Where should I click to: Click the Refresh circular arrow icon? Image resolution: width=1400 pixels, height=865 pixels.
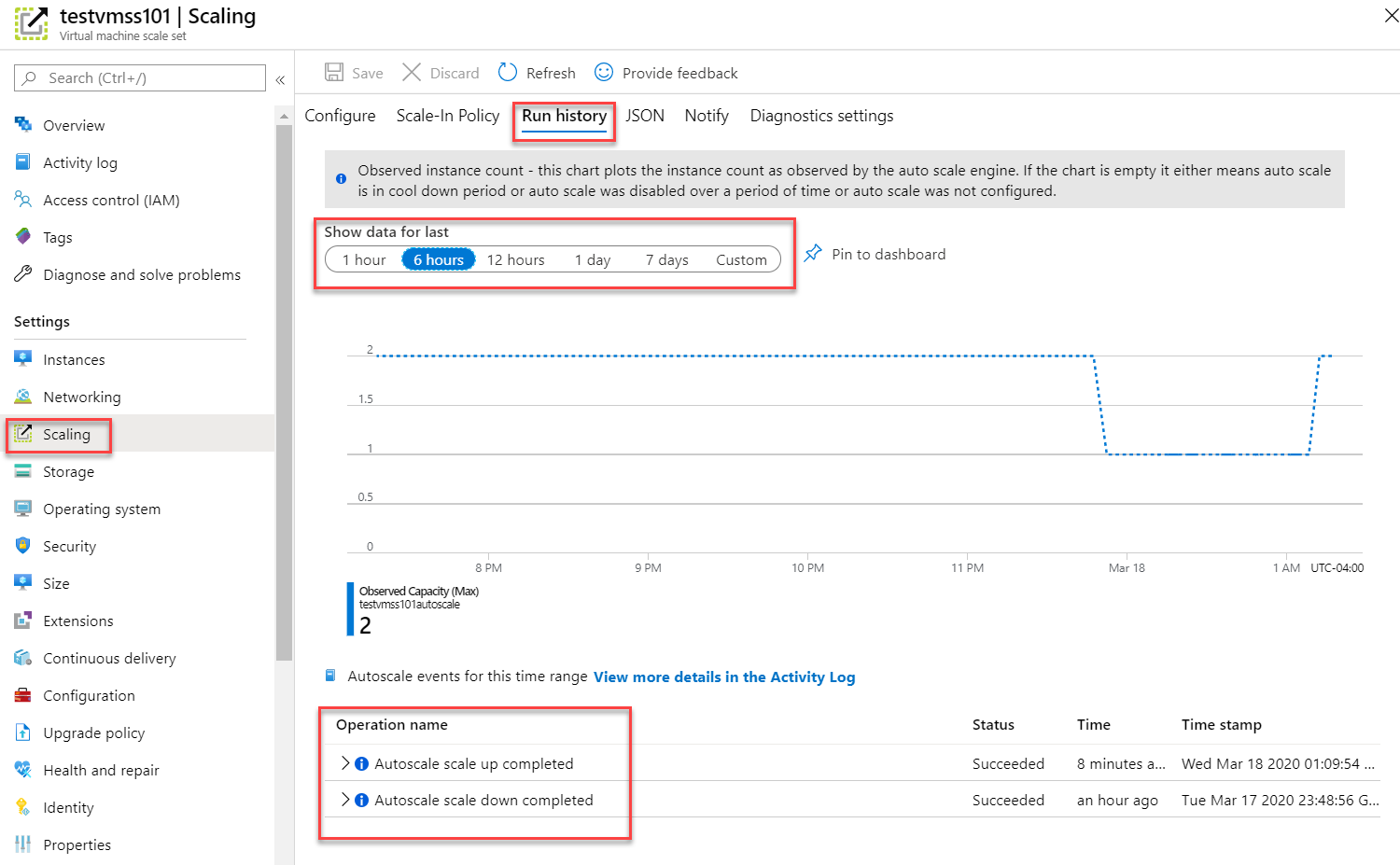tap(508, 72)
